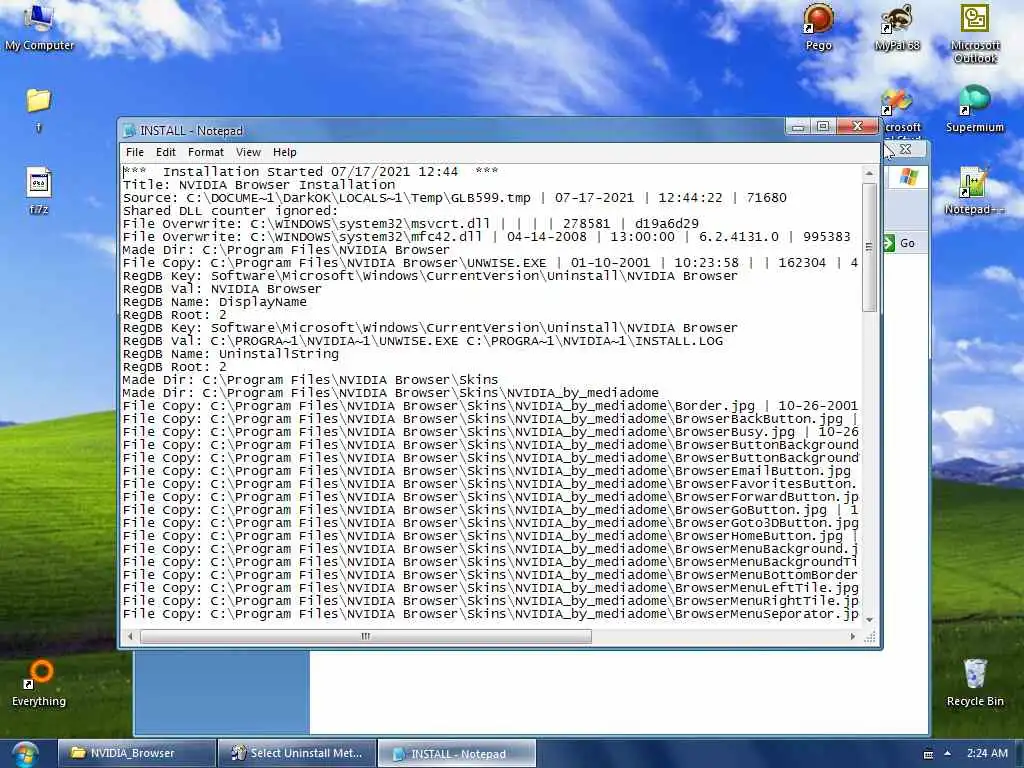Click the Windows flag logo behind Notepad
Viewport: 1024px width, 768px height.
(x=908, y=177)
